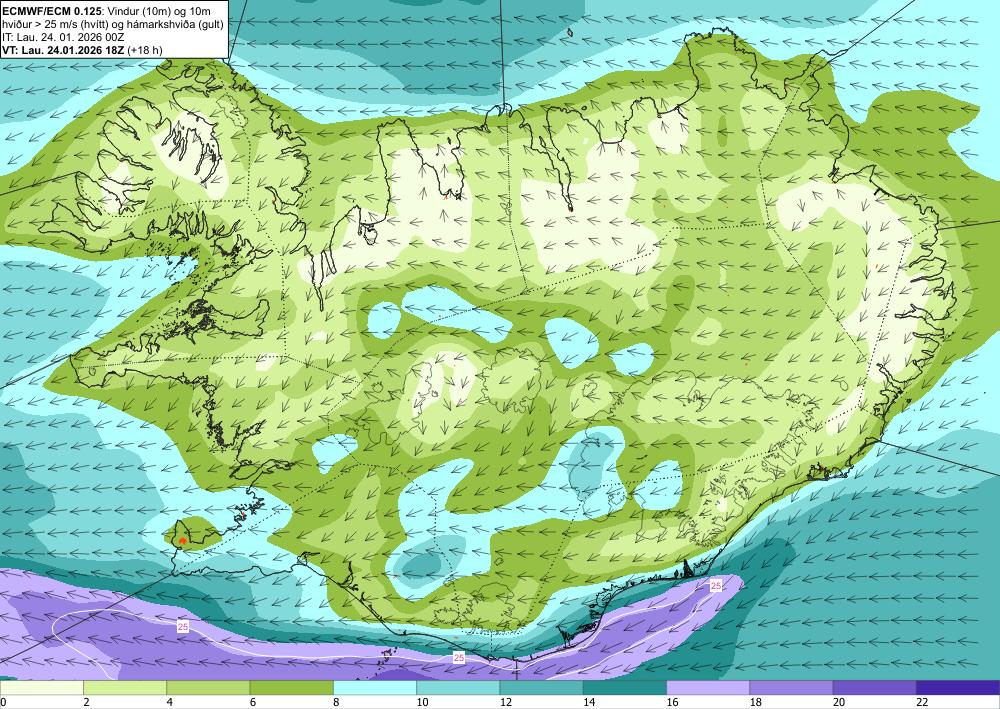Click the "hviður > 25 m/s (hvítt)" line
The height and width of the screenshot is (709, 1000).
click(x=54, y=24)
